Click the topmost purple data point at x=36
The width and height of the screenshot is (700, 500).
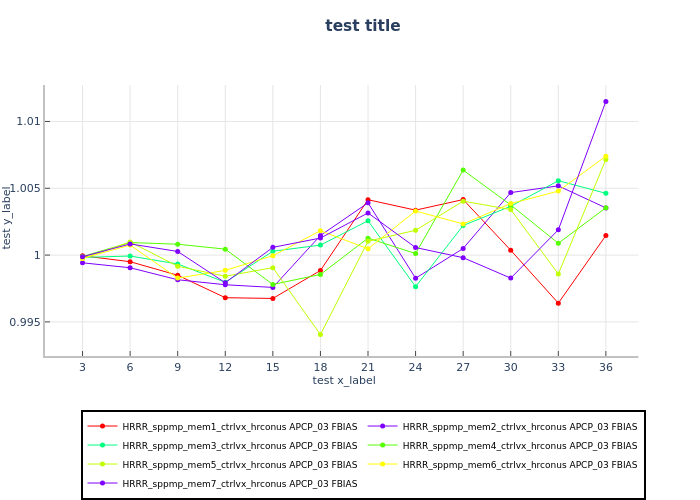605,101
